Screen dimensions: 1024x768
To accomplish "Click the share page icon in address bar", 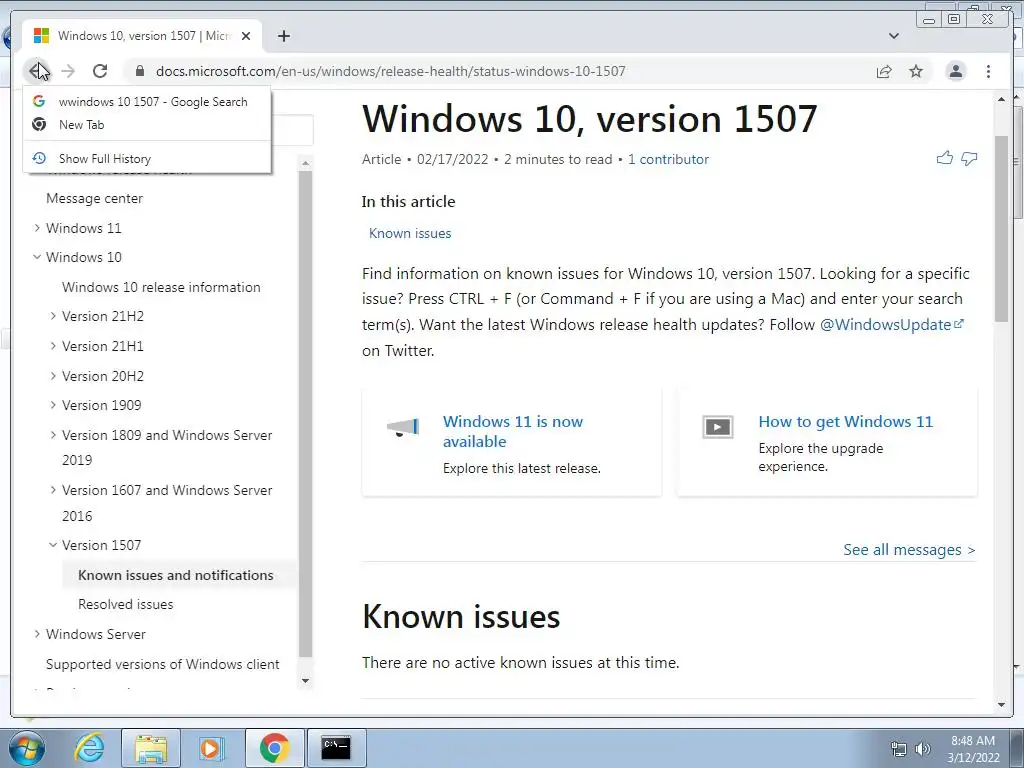I will [884, 71].
